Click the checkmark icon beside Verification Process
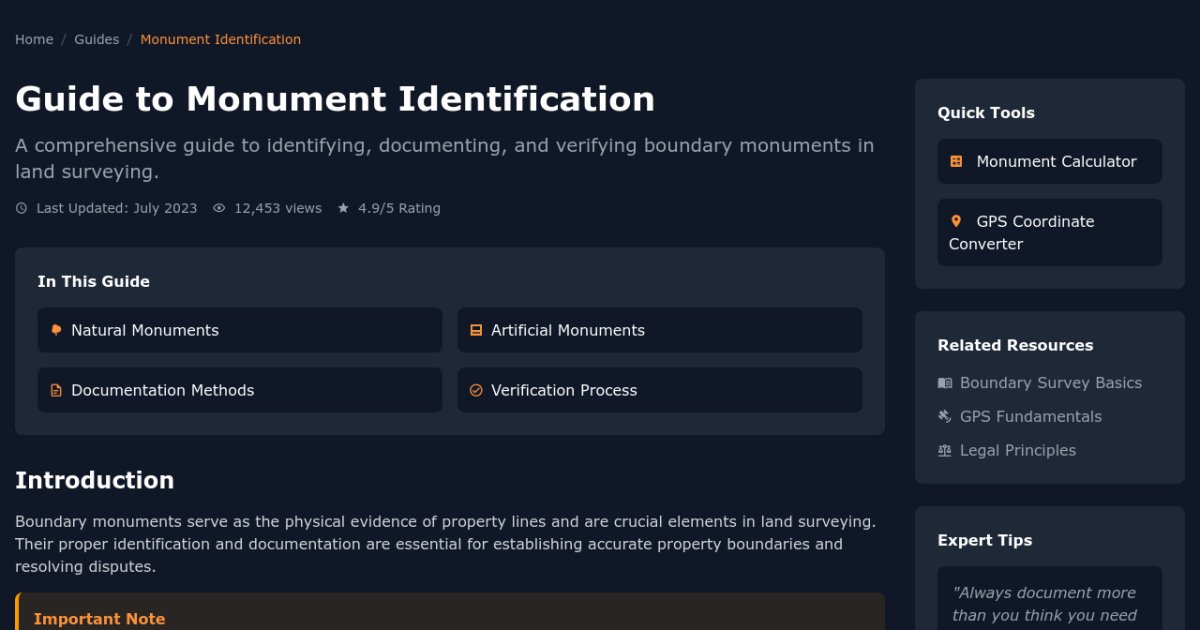 [x=476, y=390]
